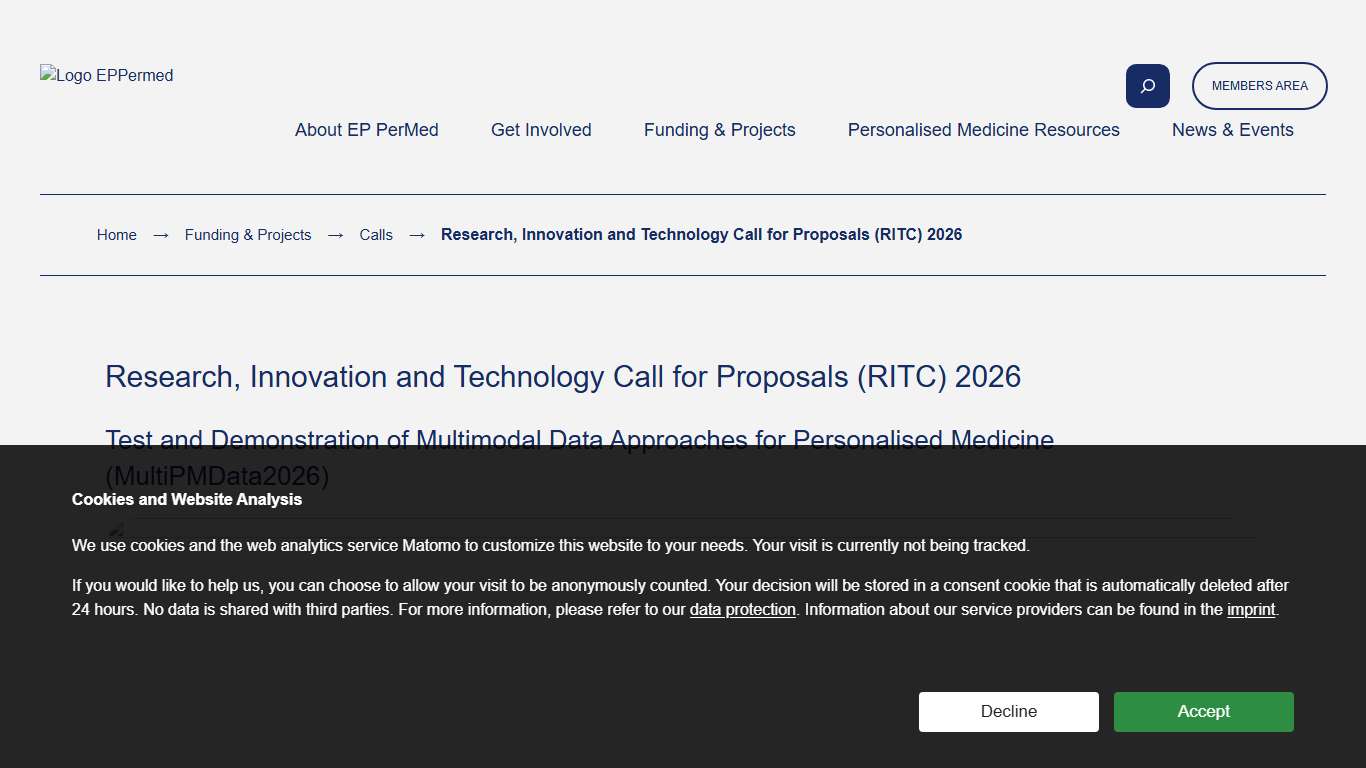Screen dimensions: 1366x768
Task: Open Funding & Projects from breadcrumb
Action: tap(248, 234)
